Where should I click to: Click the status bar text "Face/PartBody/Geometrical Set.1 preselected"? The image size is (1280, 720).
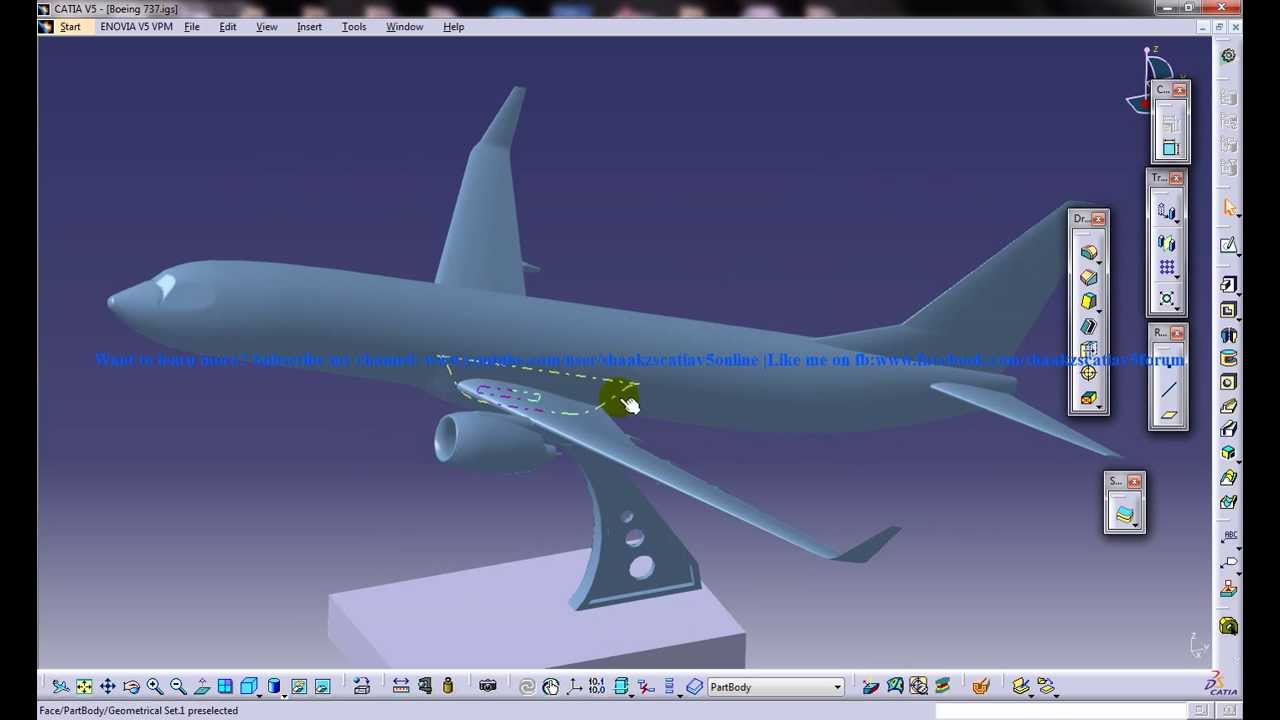(x=138, y=711)
